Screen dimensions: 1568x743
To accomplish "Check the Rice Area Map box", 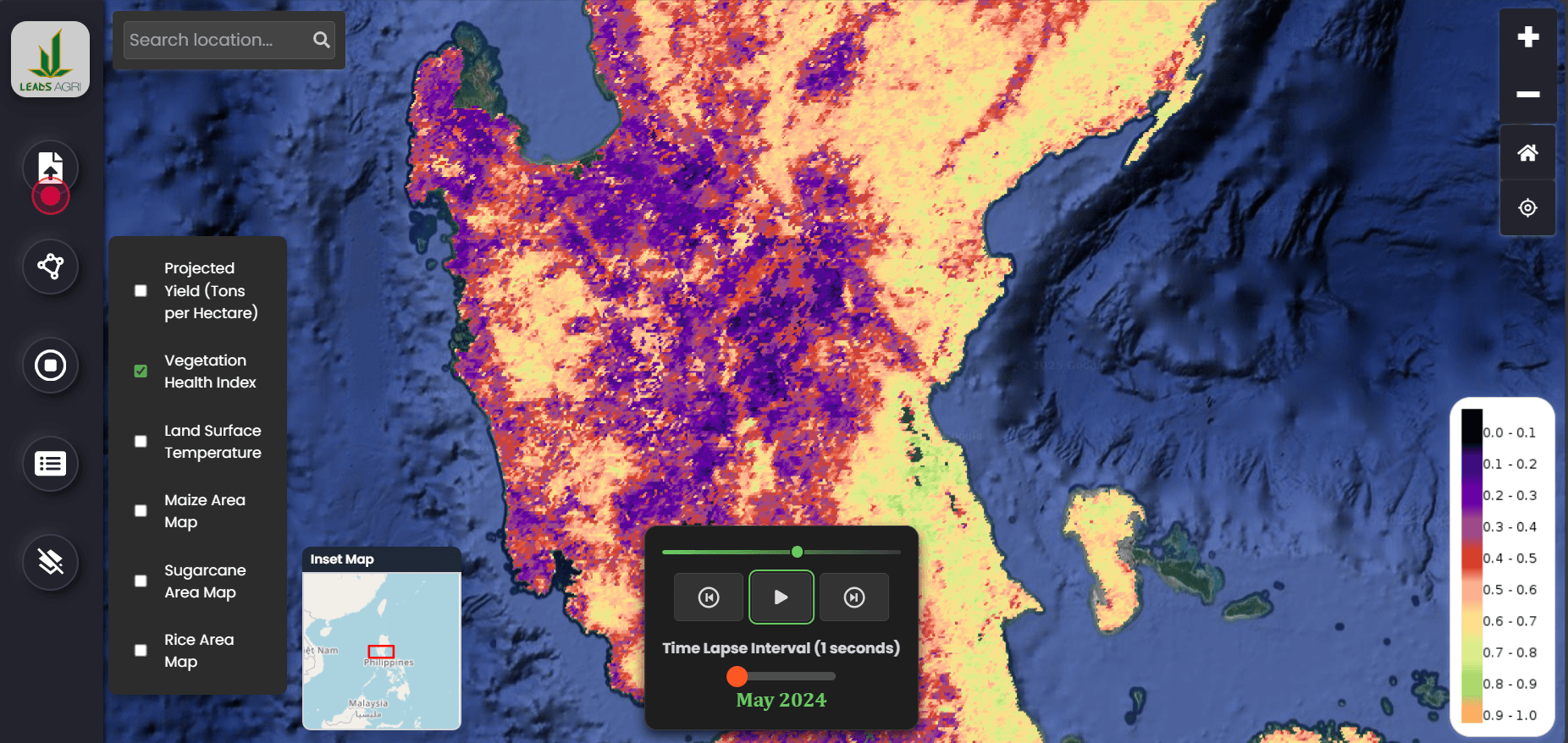I will 141,651.
